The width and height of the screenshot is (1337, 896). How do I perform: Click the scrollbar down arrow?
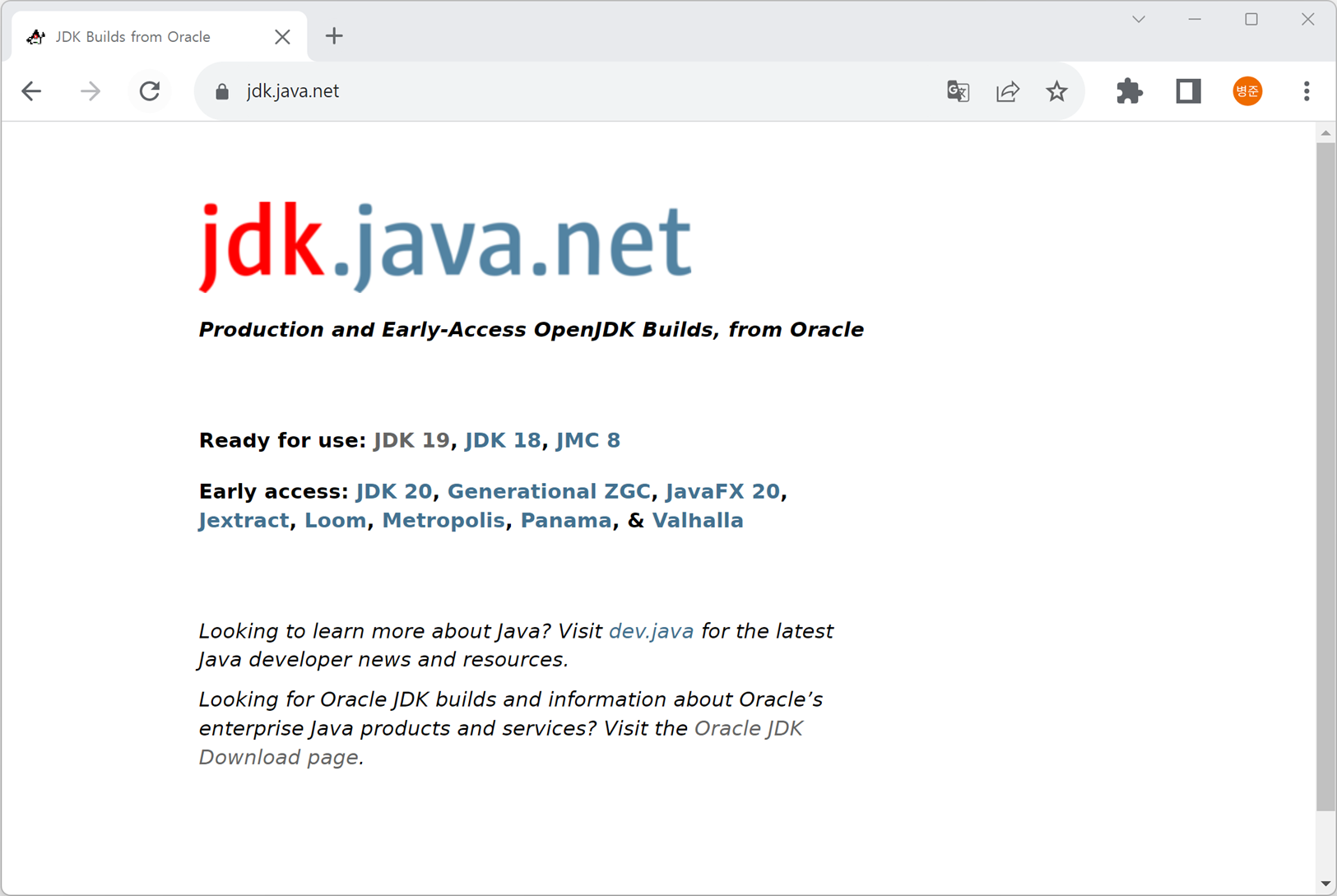[1325, 884]
